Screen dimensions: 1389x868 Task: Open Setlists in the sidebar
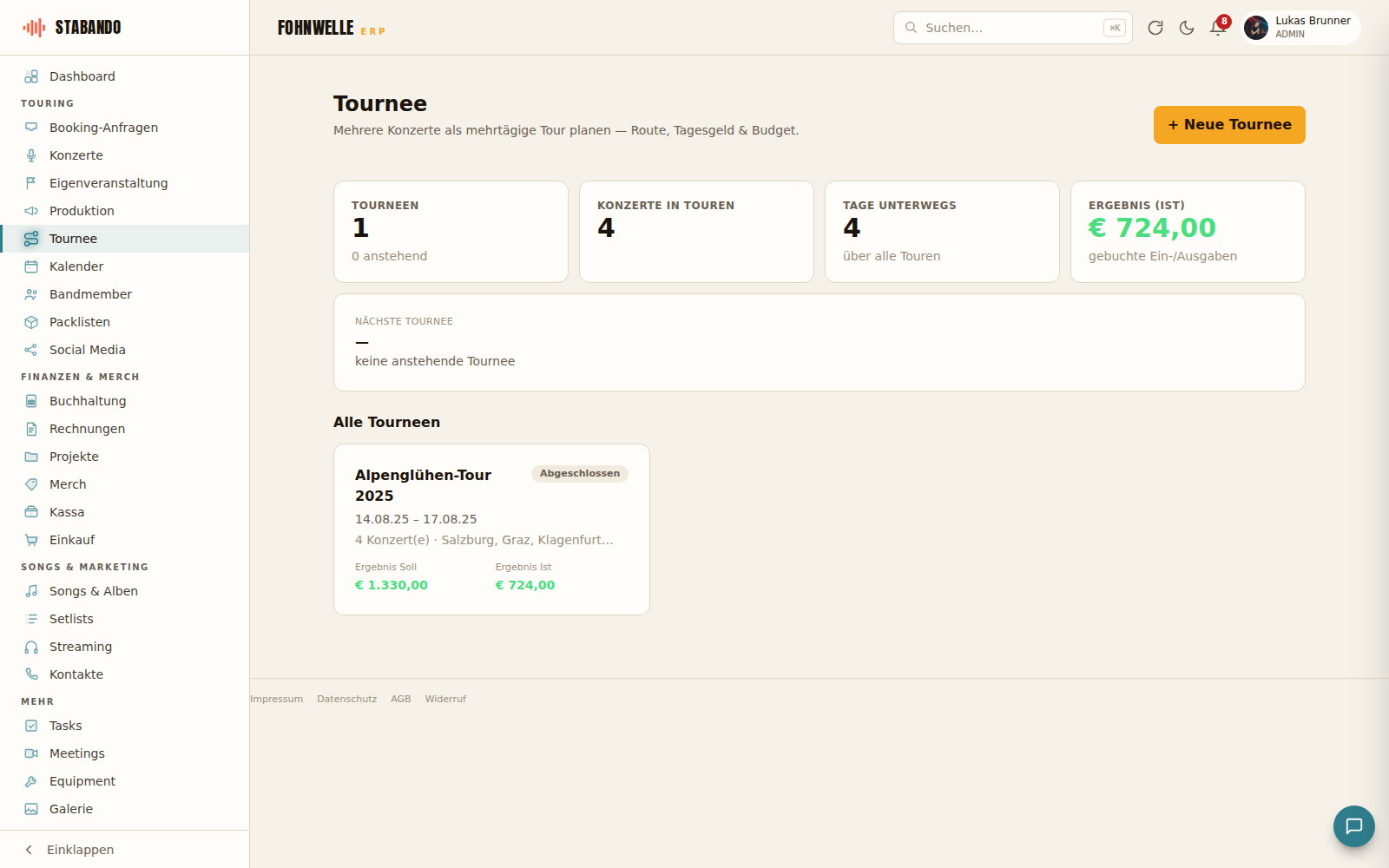point(124,619)
